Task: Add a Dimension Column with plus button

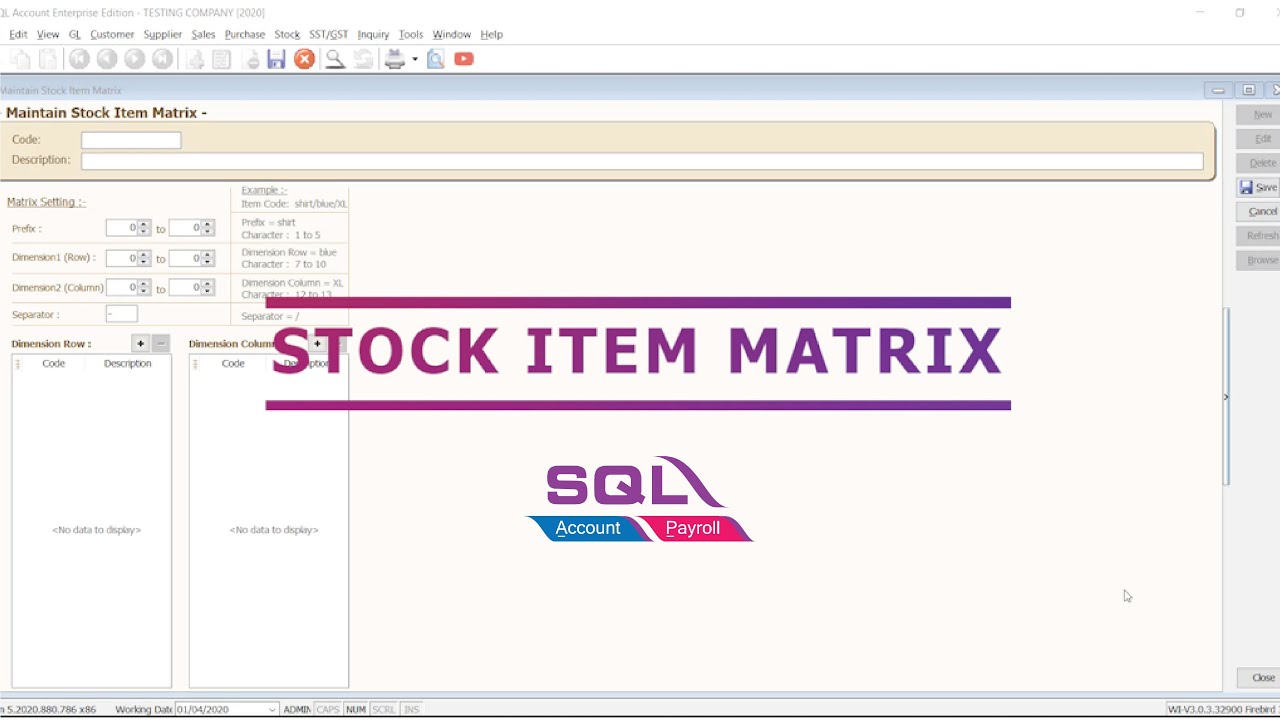Action: (317, 343)
